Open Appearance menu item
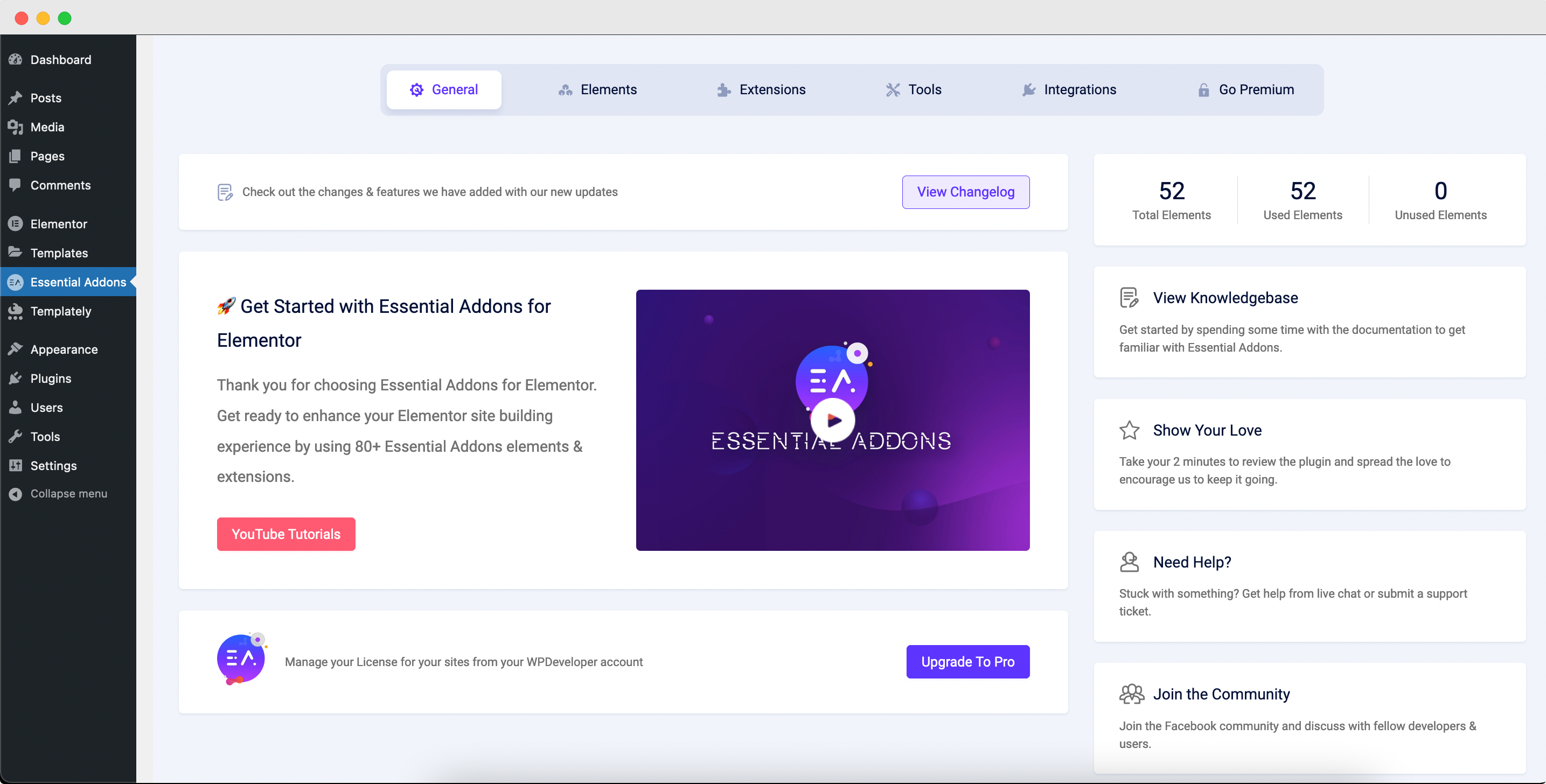The height and width of the screenshot is (784, 1546). pos(68,349)
